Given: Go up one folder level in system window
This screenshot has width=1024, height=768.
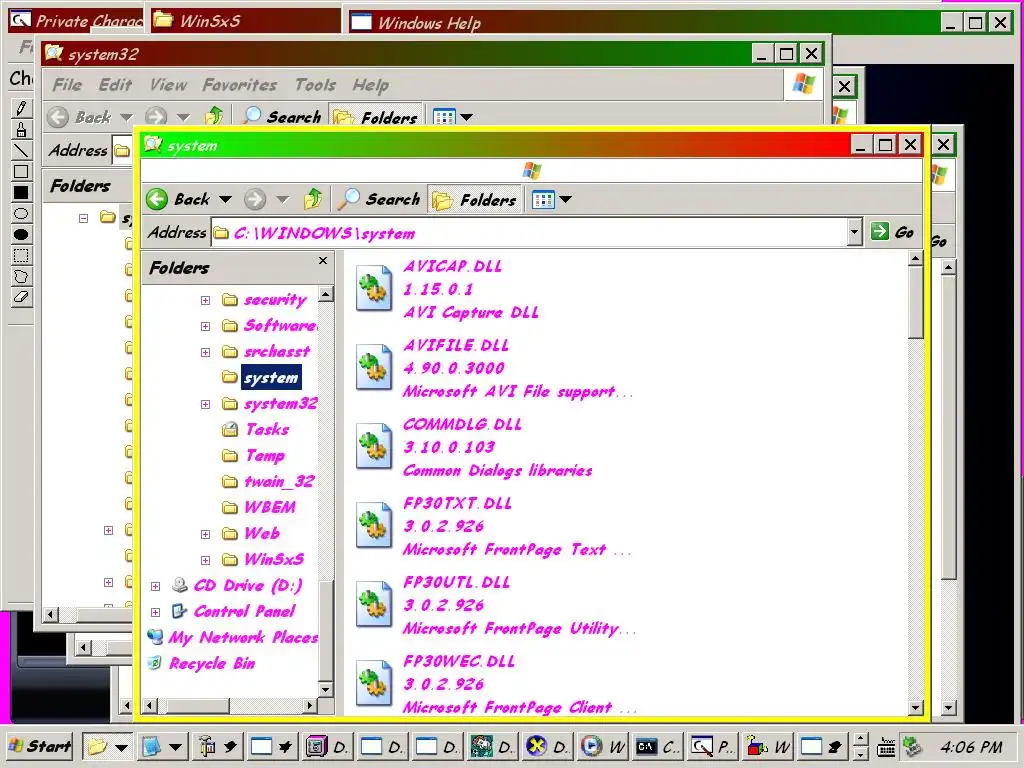Looking at the screenshot, I should pyautogui.click(x=313, y=199).
